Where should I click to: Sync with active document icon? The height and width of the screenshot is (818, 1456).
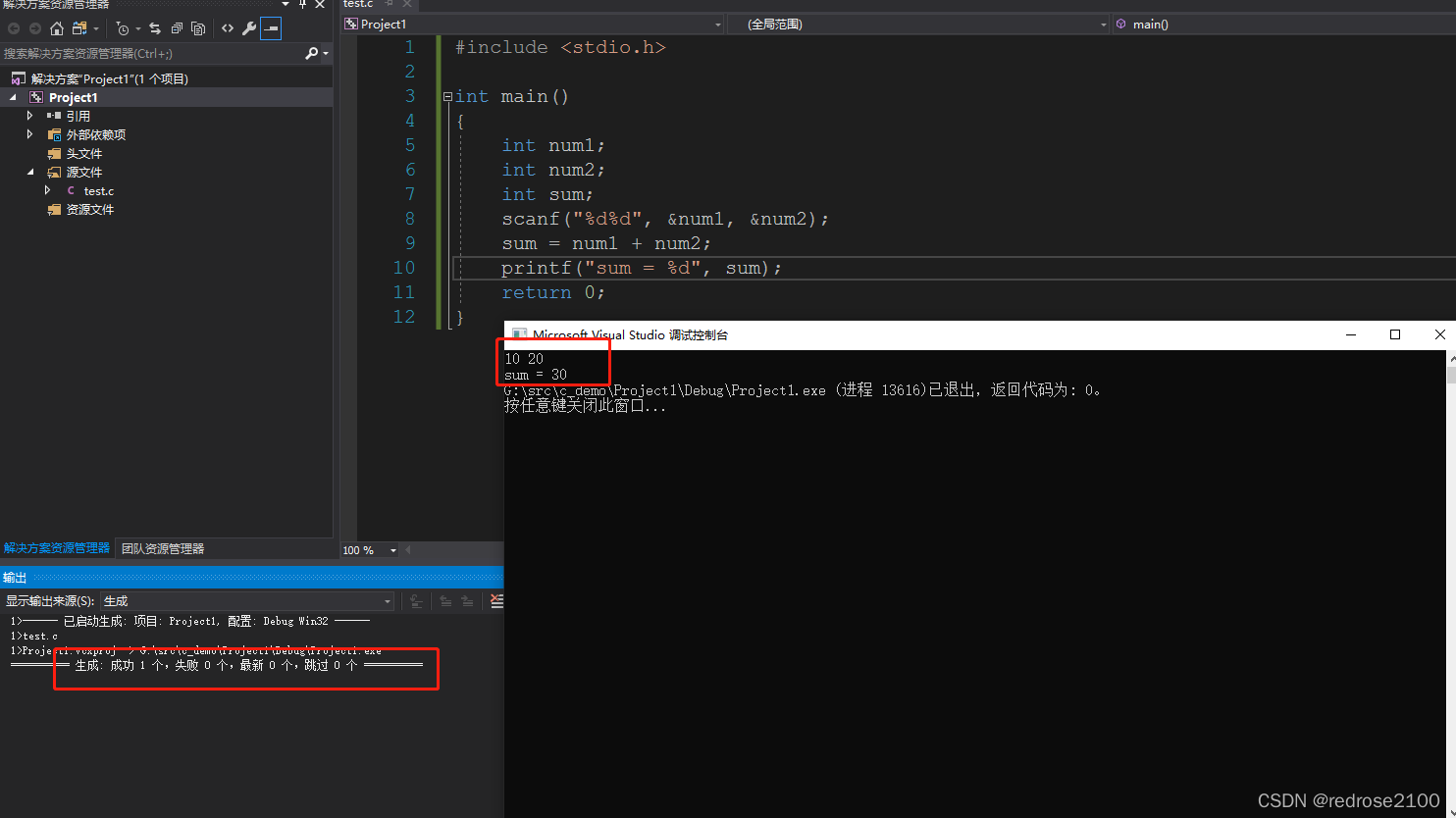155,28
